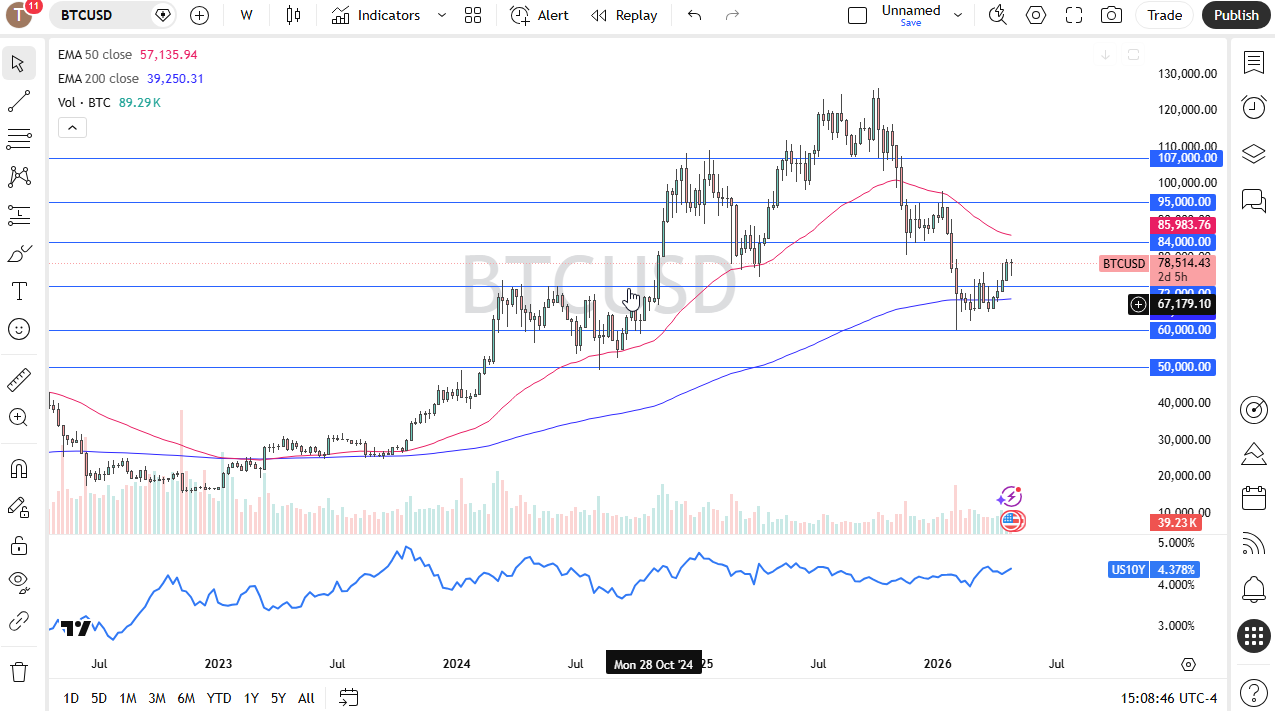Open the go to date calendar icon

349,697
